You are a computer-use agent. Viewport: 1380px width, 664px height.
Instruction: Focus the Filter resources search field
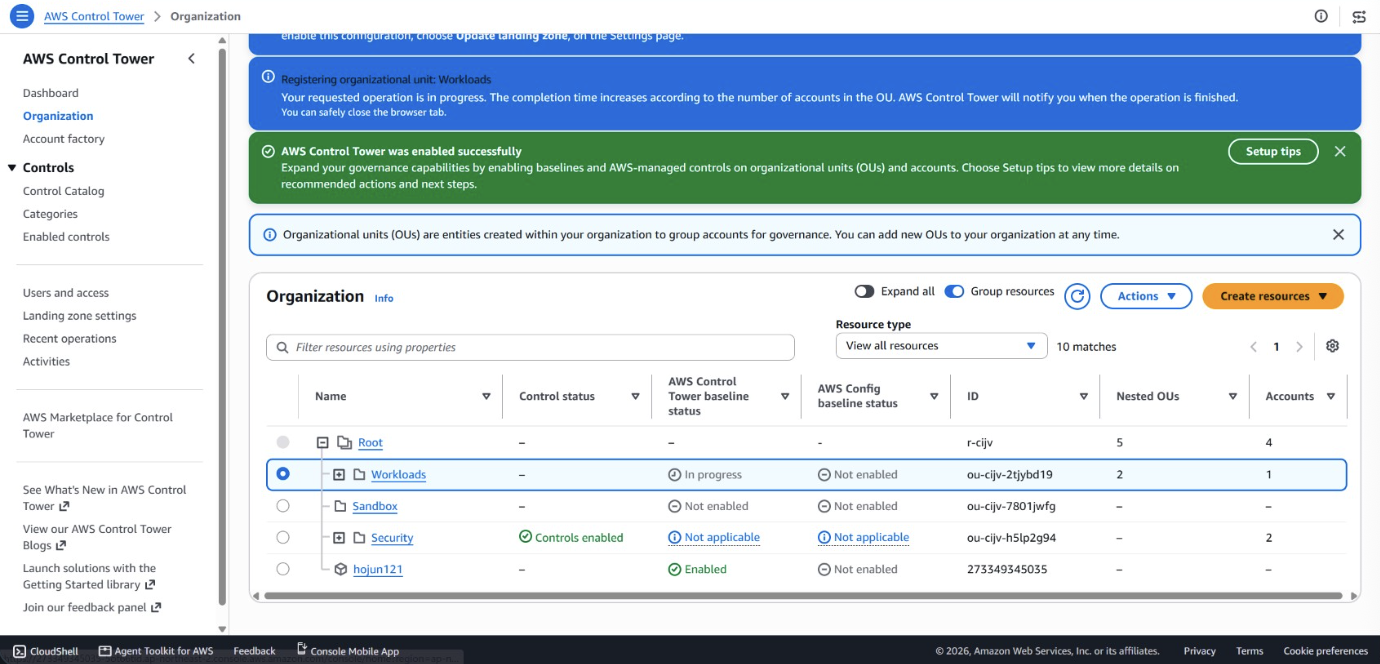coord(530,347)
